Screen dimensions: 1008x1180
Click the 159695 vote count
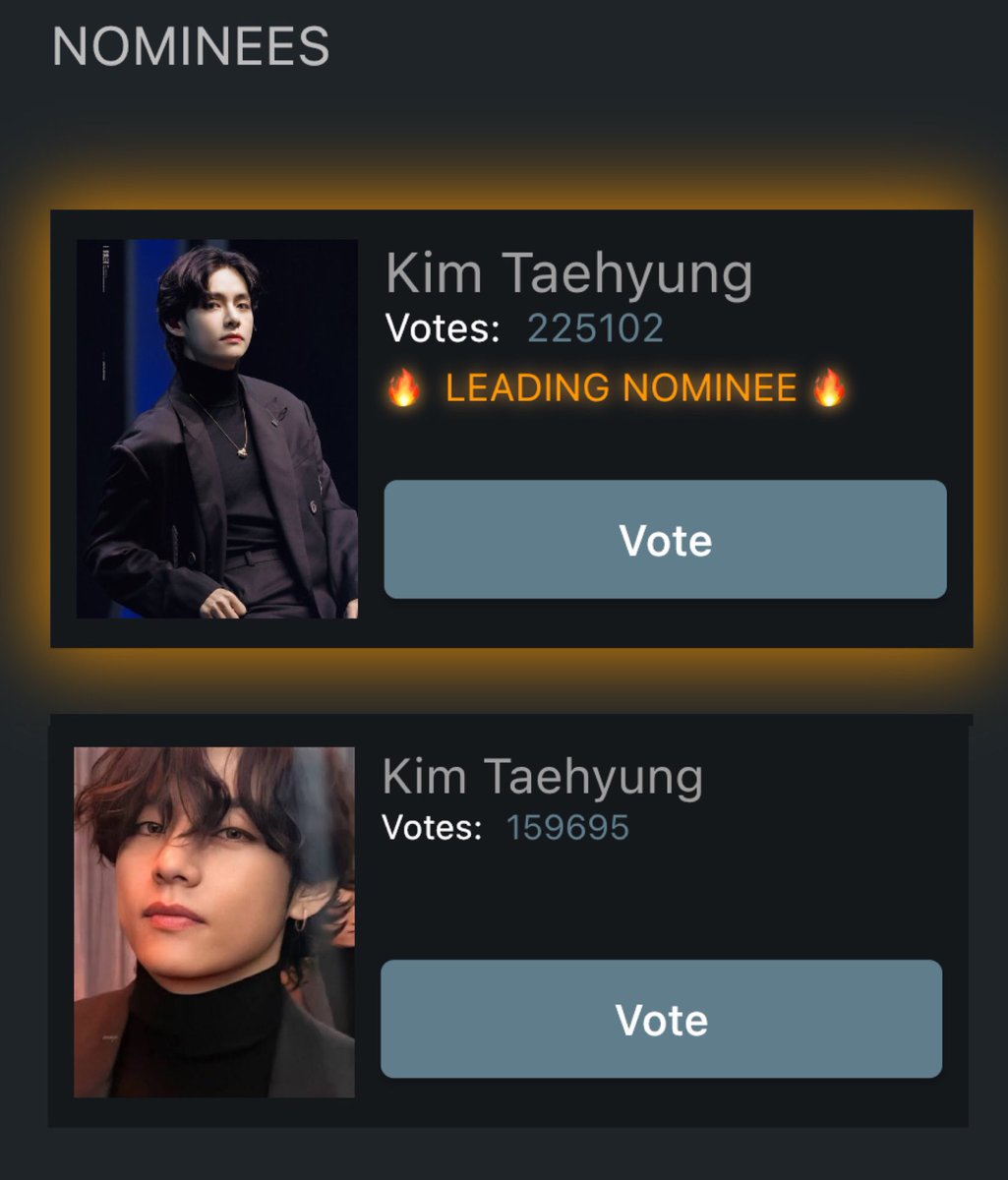(x=567, y=827)
